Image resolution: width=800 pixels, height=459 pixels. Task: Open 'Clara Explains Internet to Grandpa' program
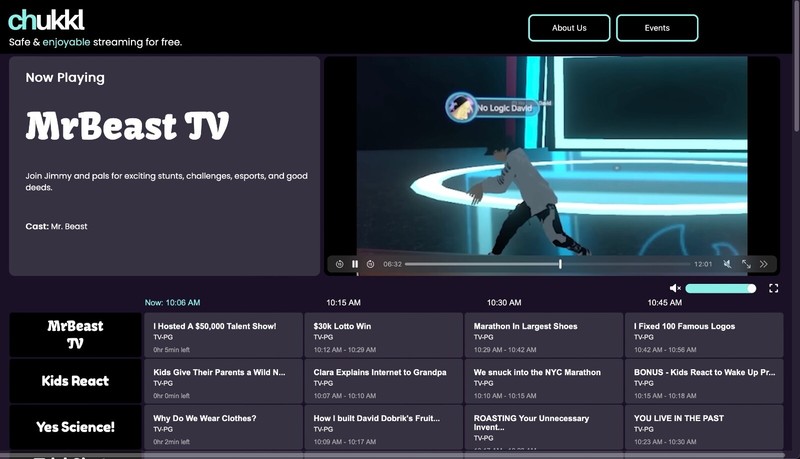[x=384, y=381]
